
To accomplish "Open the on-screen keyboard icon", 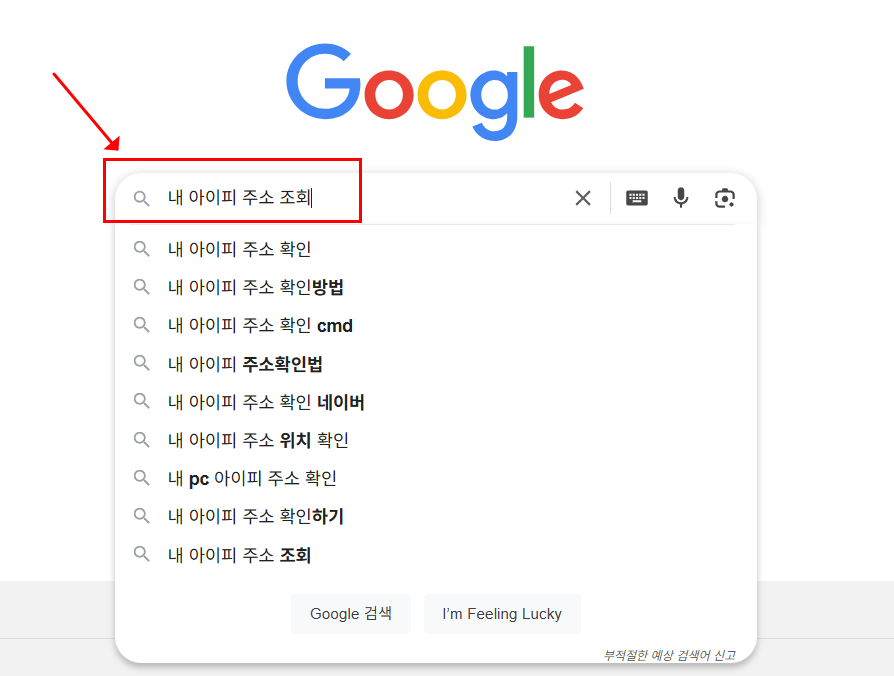I will point(637,198).
